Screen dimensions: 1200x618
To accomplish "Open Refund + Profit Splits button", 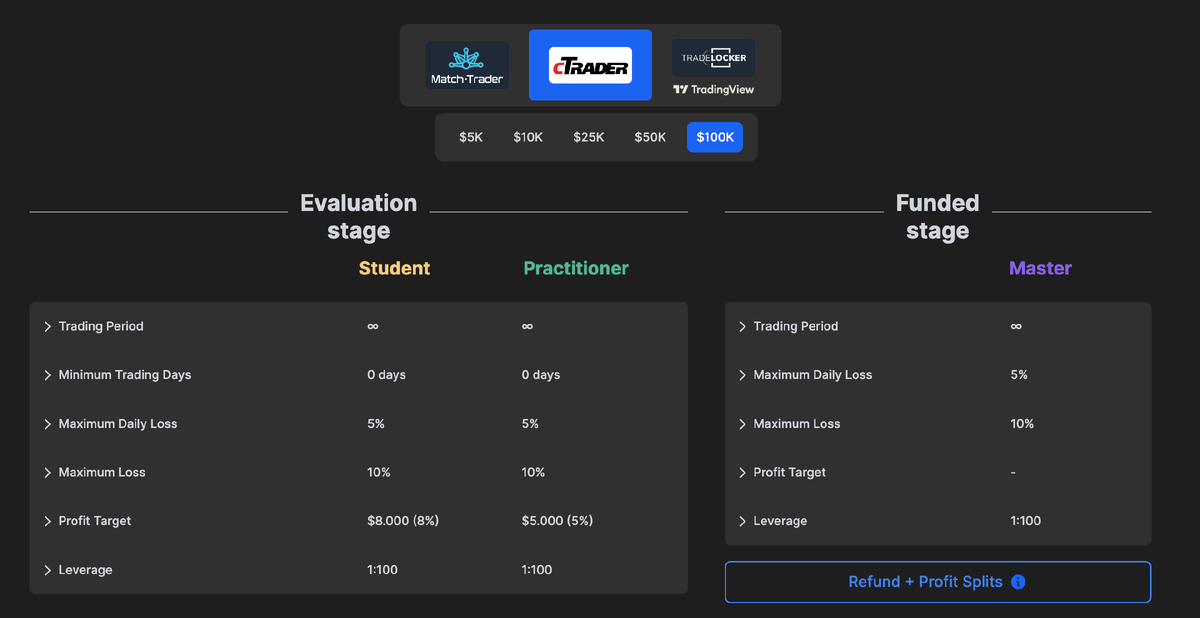I will pos(938,582).
